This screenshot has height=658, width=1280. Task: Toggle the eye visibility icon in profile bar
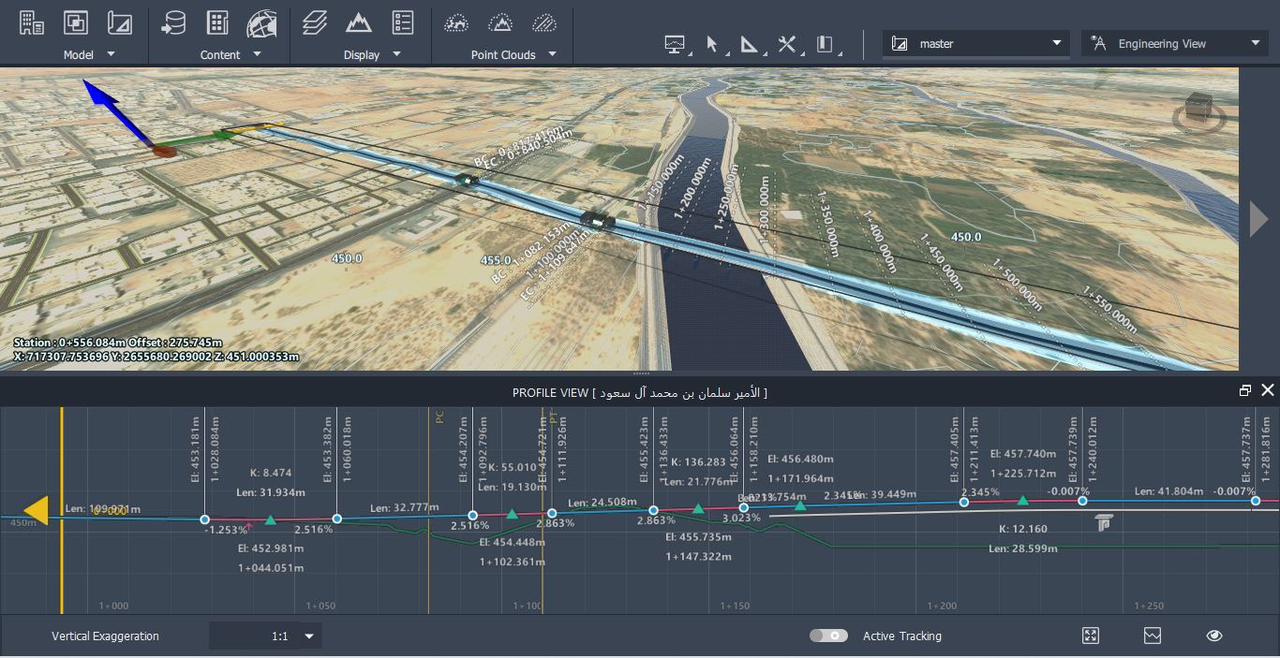1214,636
